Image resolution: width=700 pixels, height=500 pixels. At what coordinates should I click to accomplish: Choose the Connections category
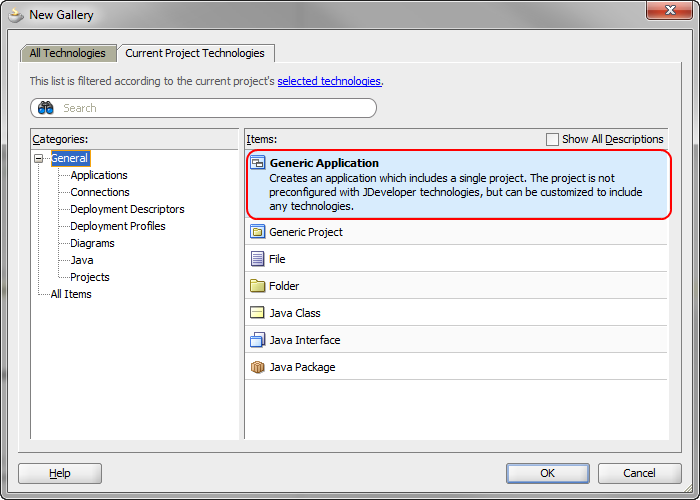[x=100, y=192]
